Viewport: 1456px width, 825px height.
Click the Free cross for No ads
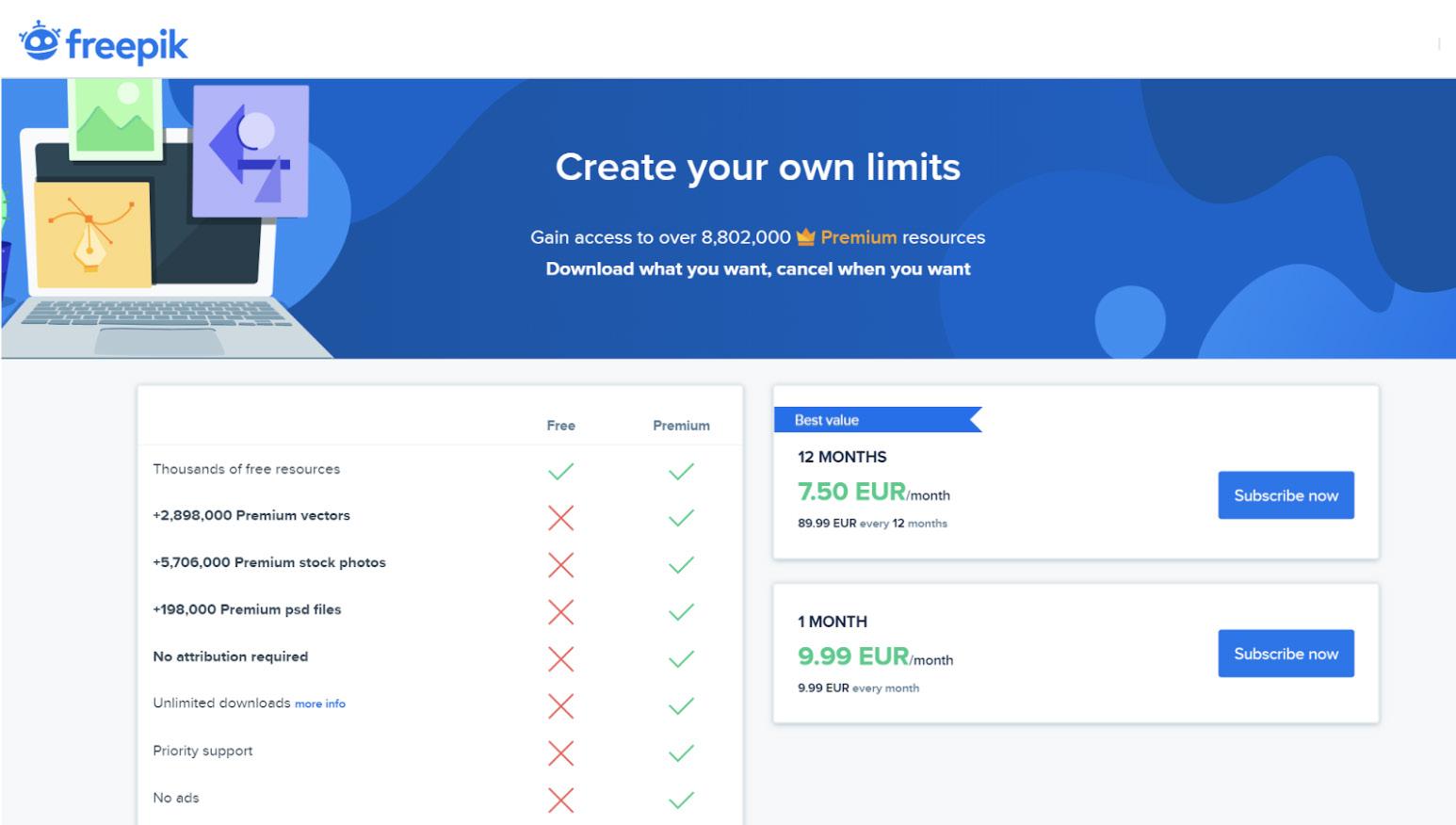(x=561, y=800)
